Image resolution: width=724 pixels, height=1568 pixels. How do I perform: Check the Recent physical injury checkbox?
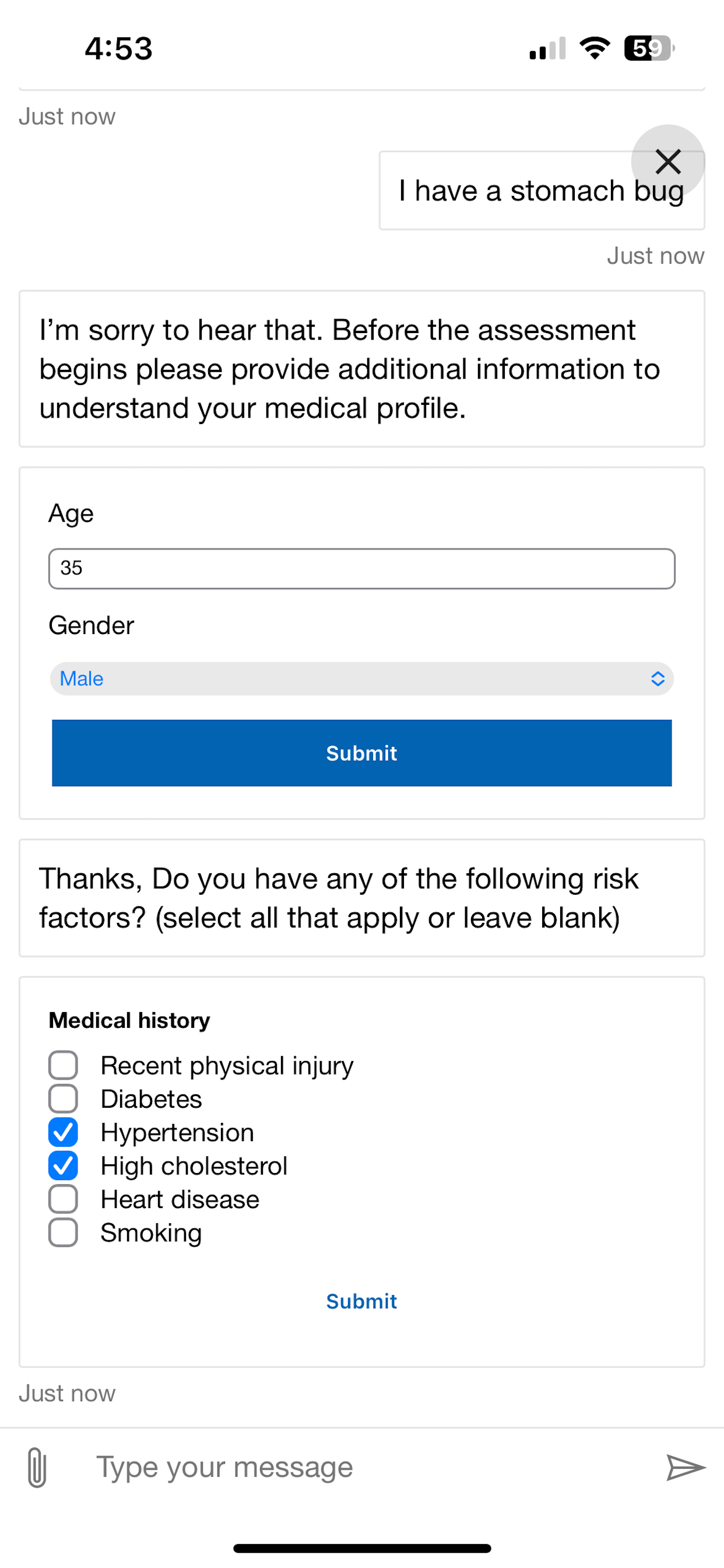pos(64,1065)
